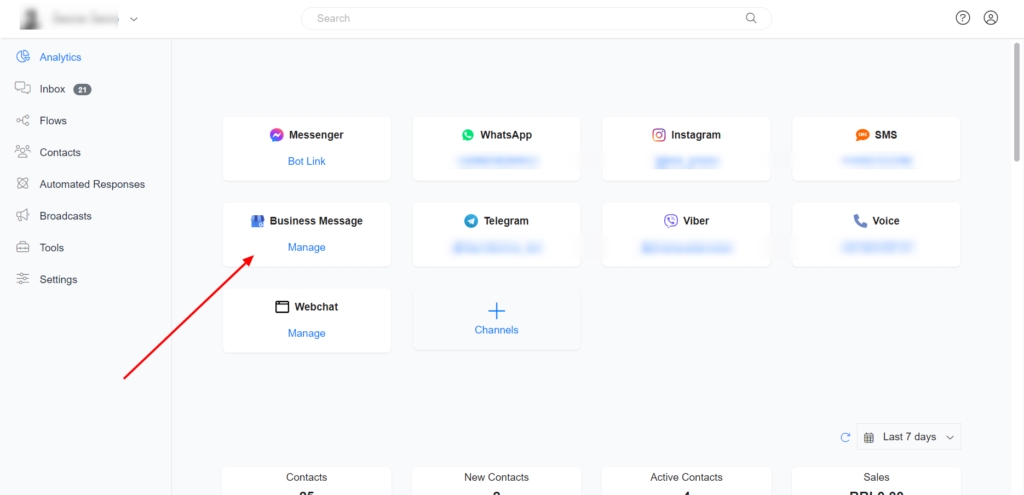
Task: Open Automated Responses in the sidebar
Action: pyautogui.click(x=92, y=184)
